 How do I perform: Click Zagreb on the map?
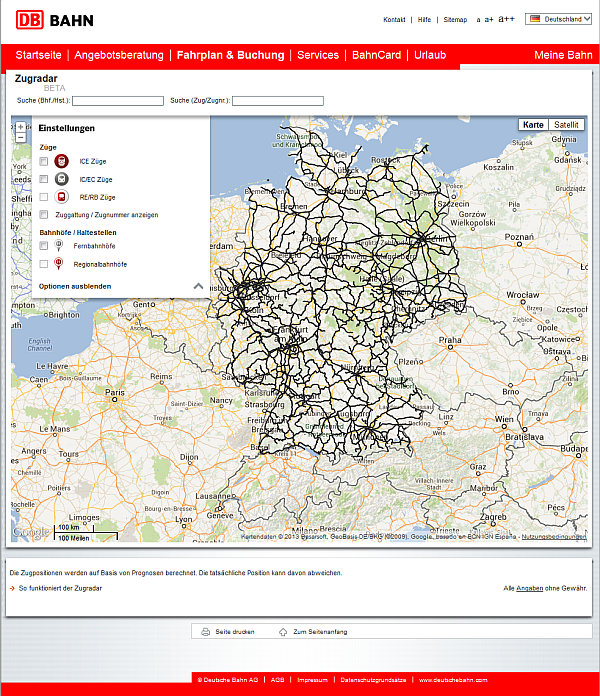coord(493,517)
